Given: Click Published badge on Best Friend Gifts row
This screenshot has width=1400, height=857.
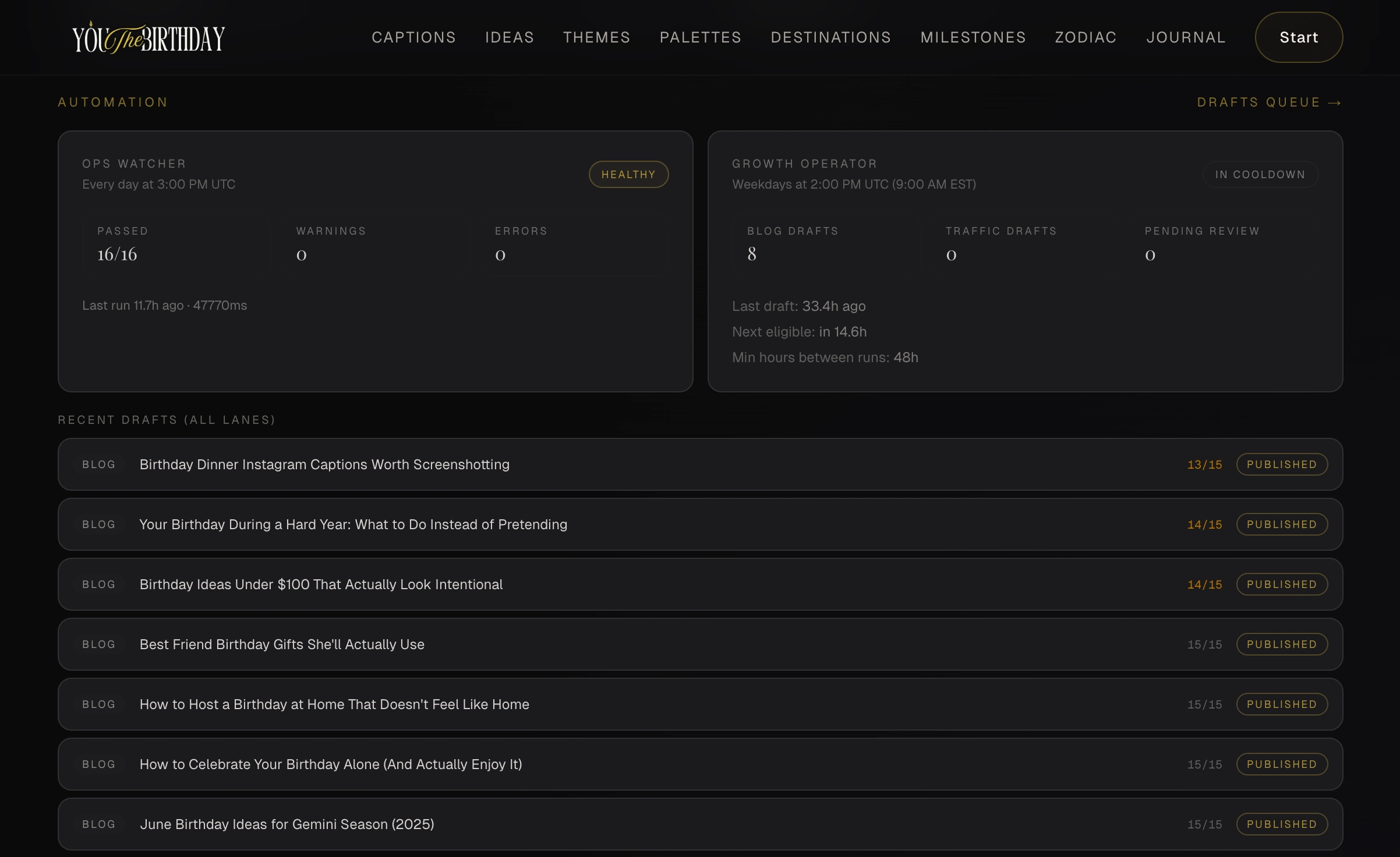Looking at the screenshot, I should click(1282, 644).
